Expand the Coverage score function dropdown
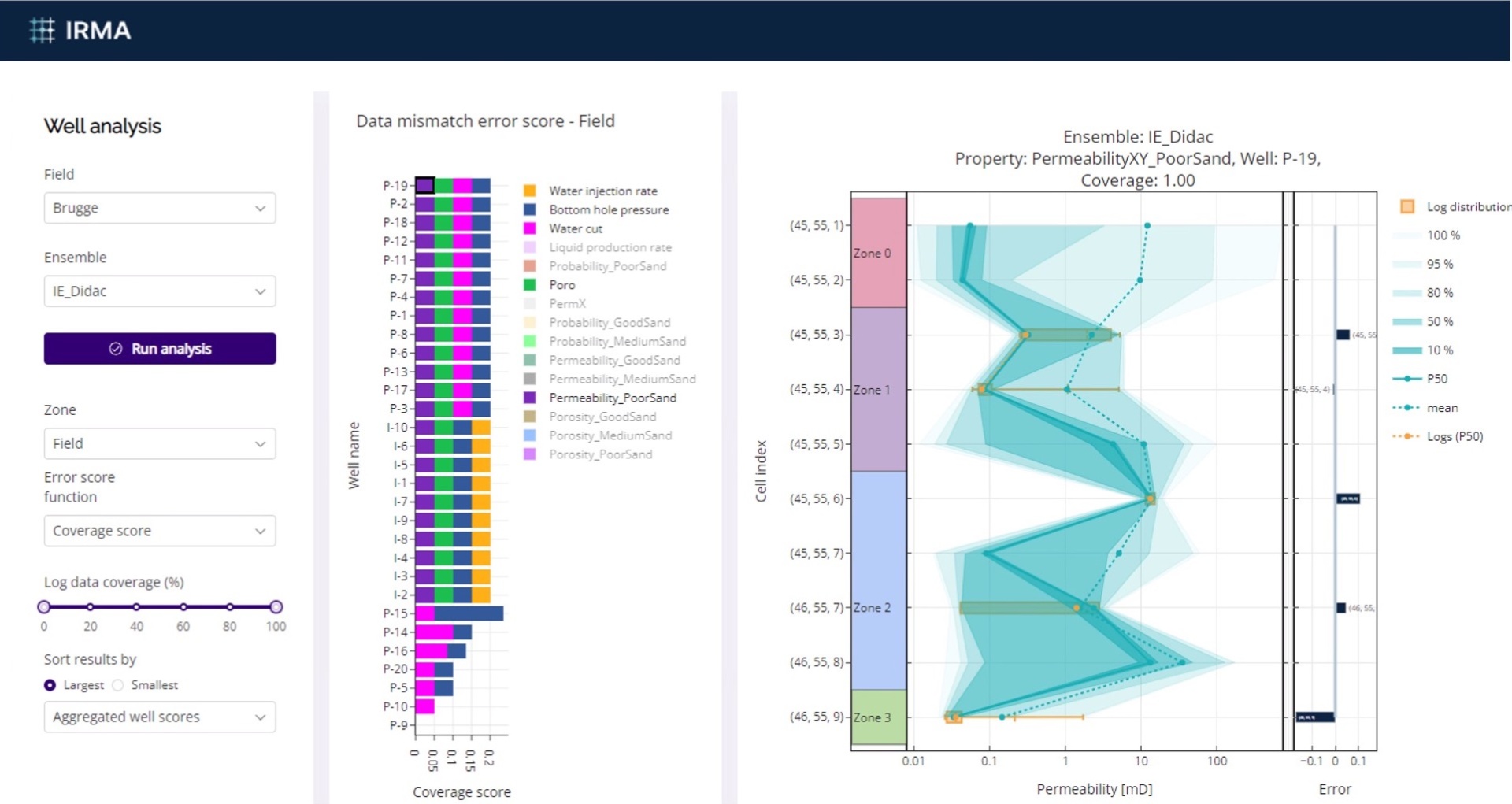This screenshot has width=1512, height=804. tap(160, 532)
